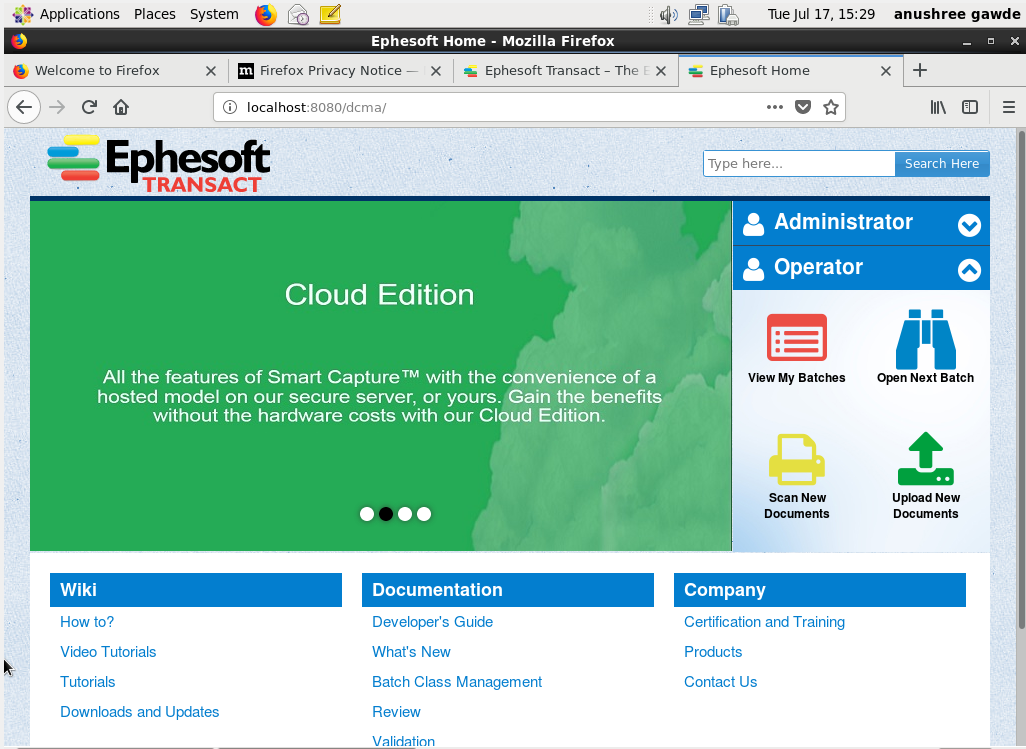The height and width of the screenshot is (749, 1026).
Task: Go back with the browser back arrow
Action: [24, 107]
